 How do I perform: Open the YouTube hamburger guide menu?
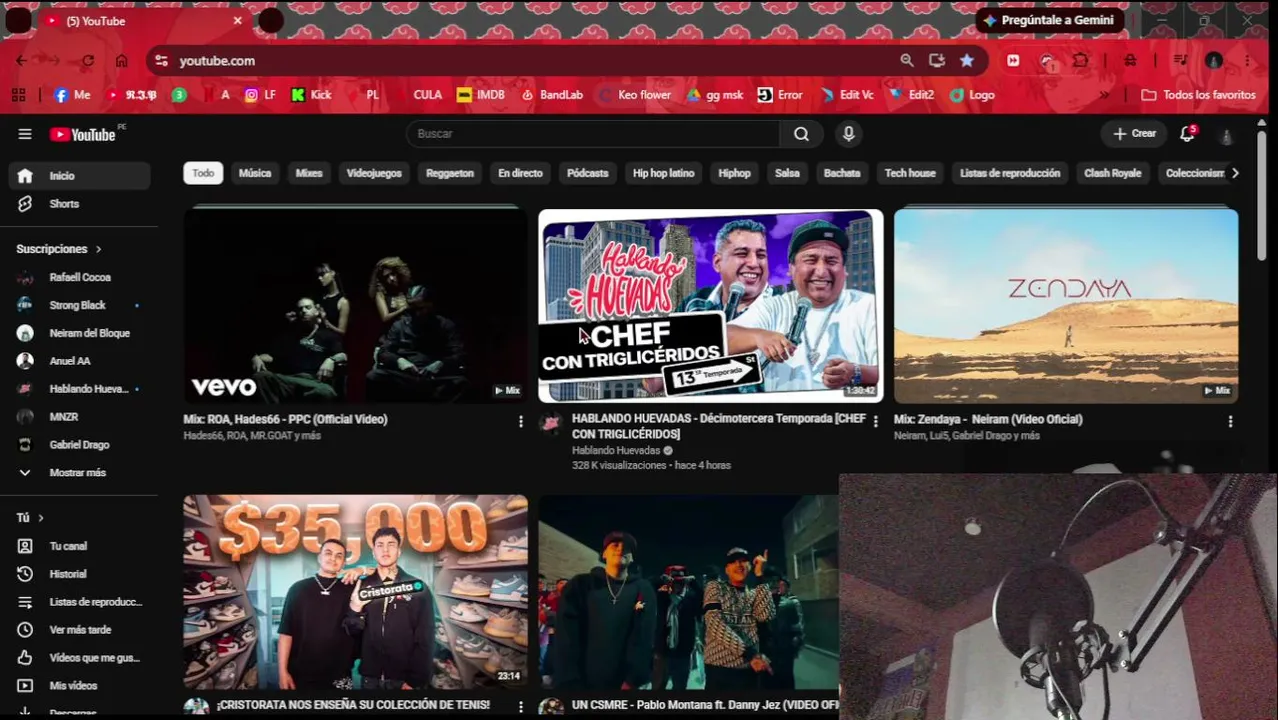coord(25,134)
